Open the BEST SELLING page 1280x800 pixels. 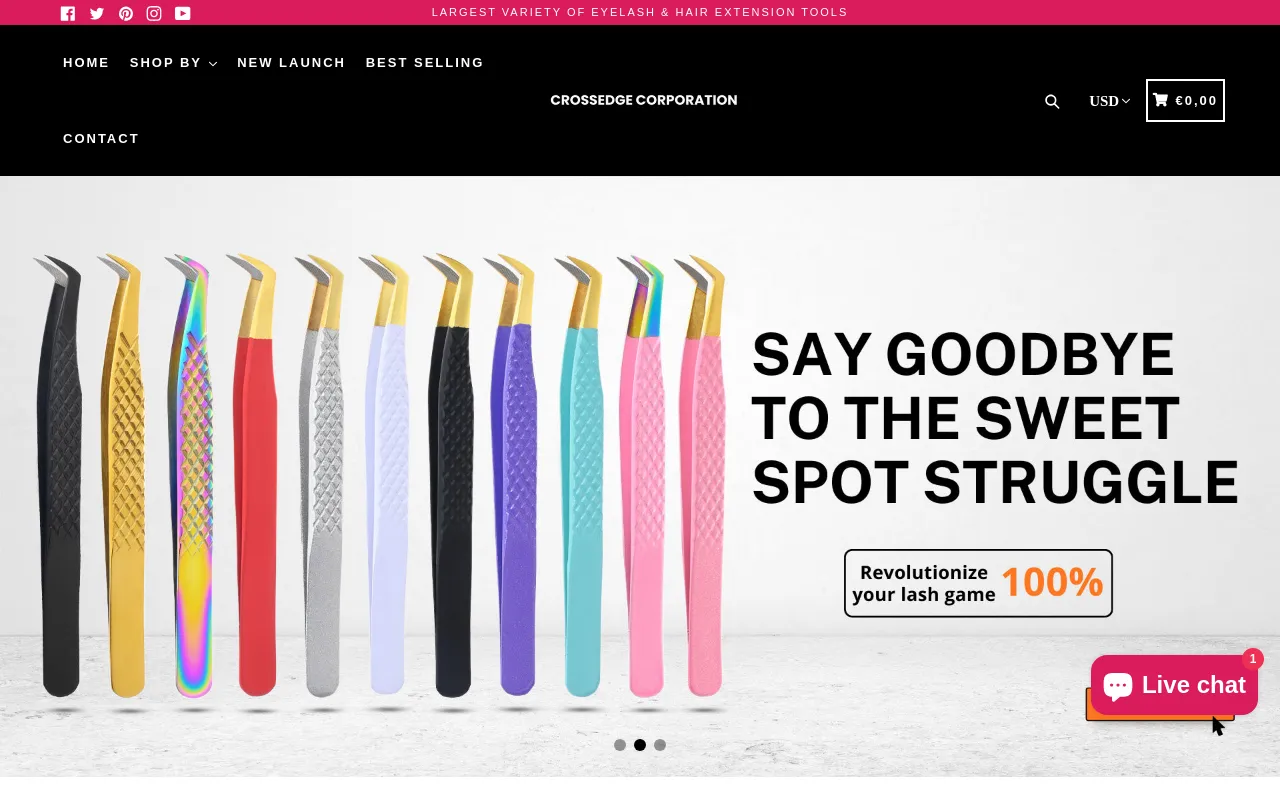425,63
